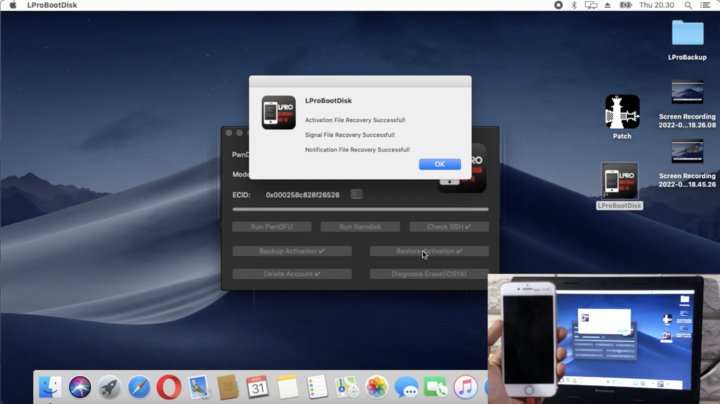Open Notification Center list icon
Screen dimensions: 720x404
click(x=705, y=5)
